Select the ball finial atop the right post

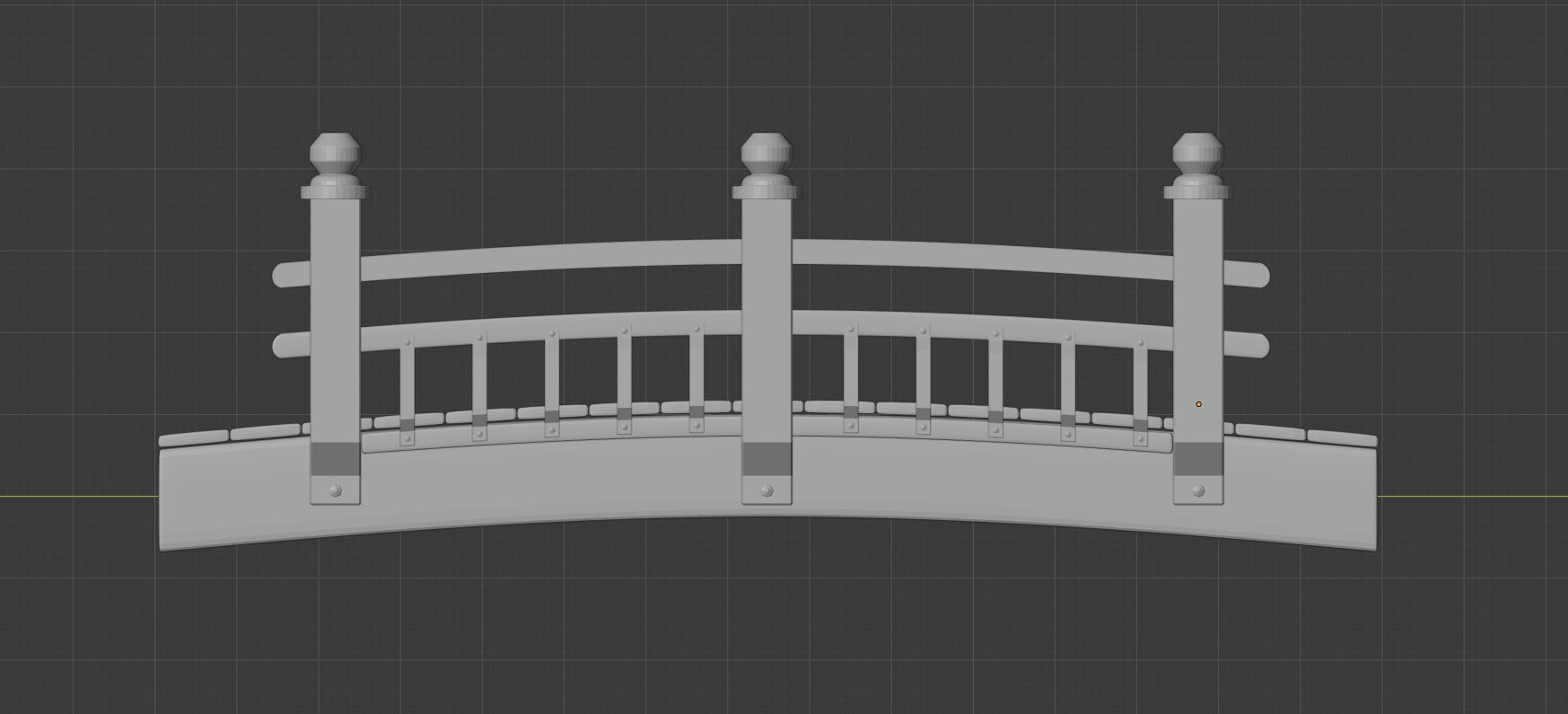tap(1198, 154)
